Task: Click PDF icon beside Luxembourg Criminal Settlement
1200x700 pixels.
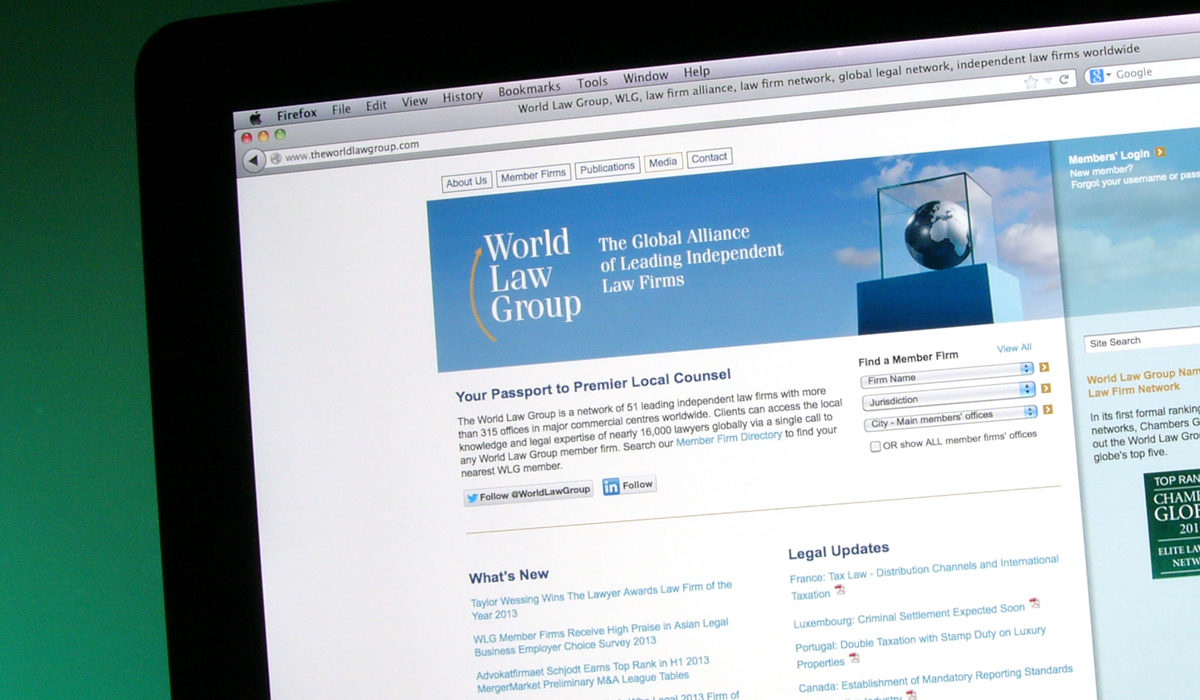Action: point(1034,603)
